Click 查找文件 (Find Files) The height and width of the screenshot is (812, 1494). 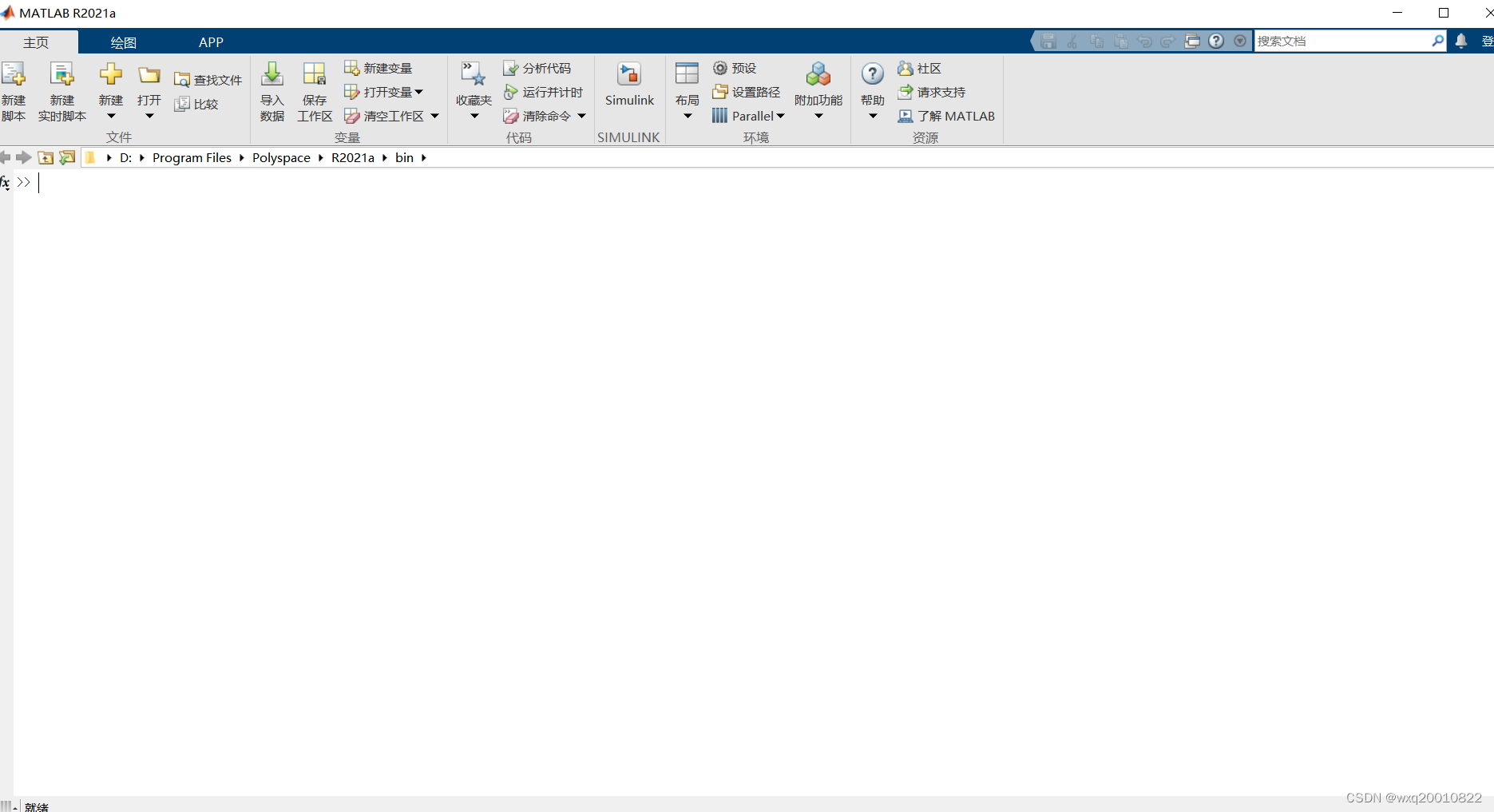(208, 80)
